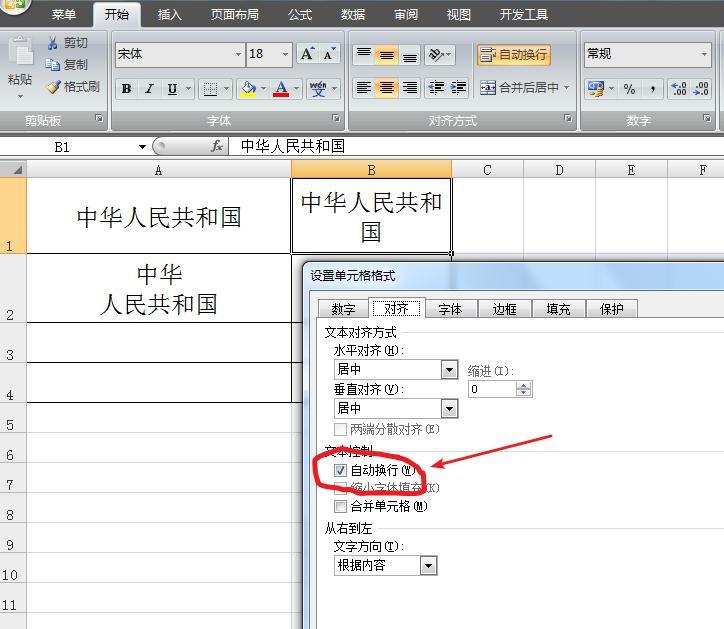Open 对齐方式 group dialog launcher
The image size is (724, 629).
(567, 118)
